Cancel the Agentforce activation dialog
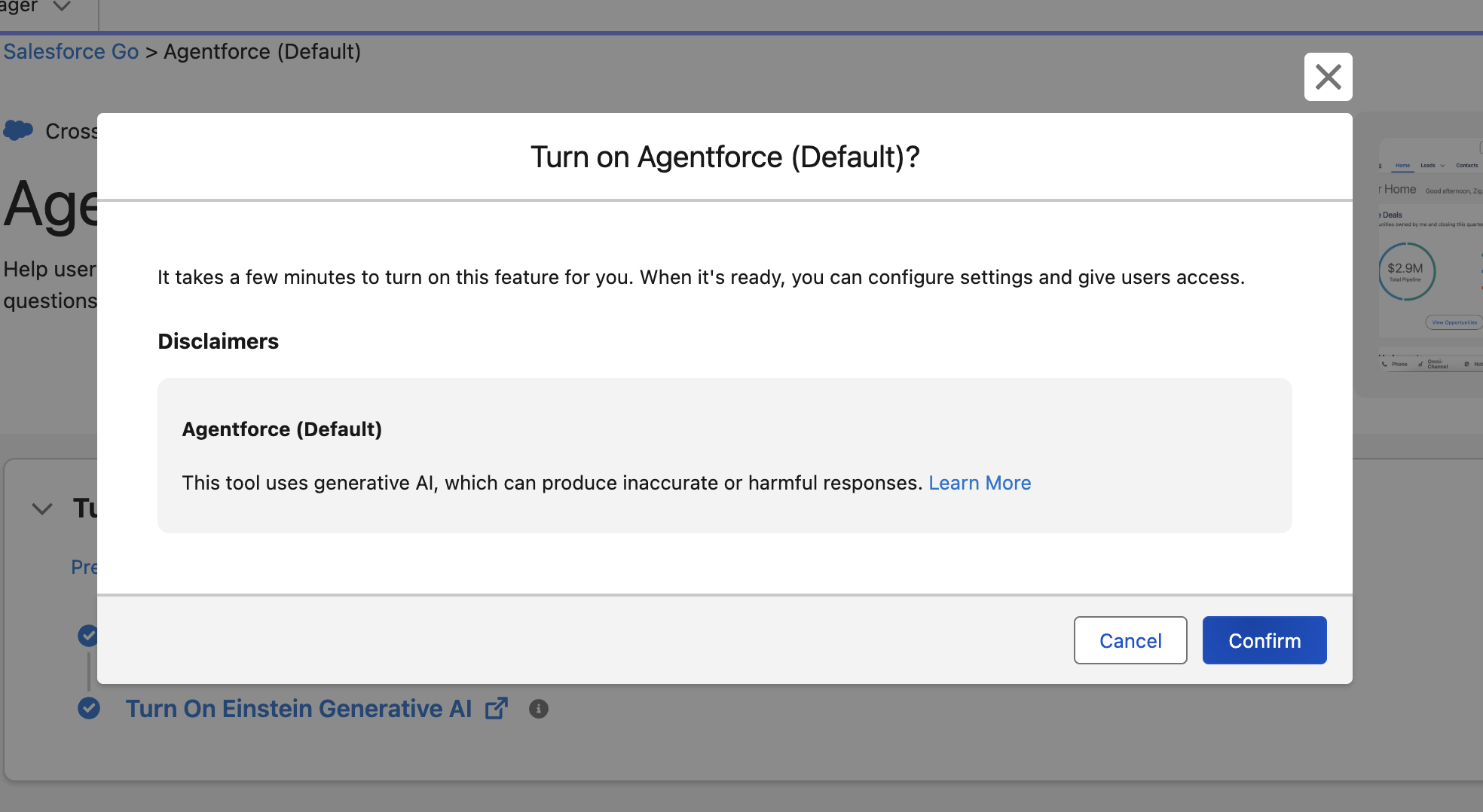The width and height of the screenshot is (1483, 812). coord(1130,640)
